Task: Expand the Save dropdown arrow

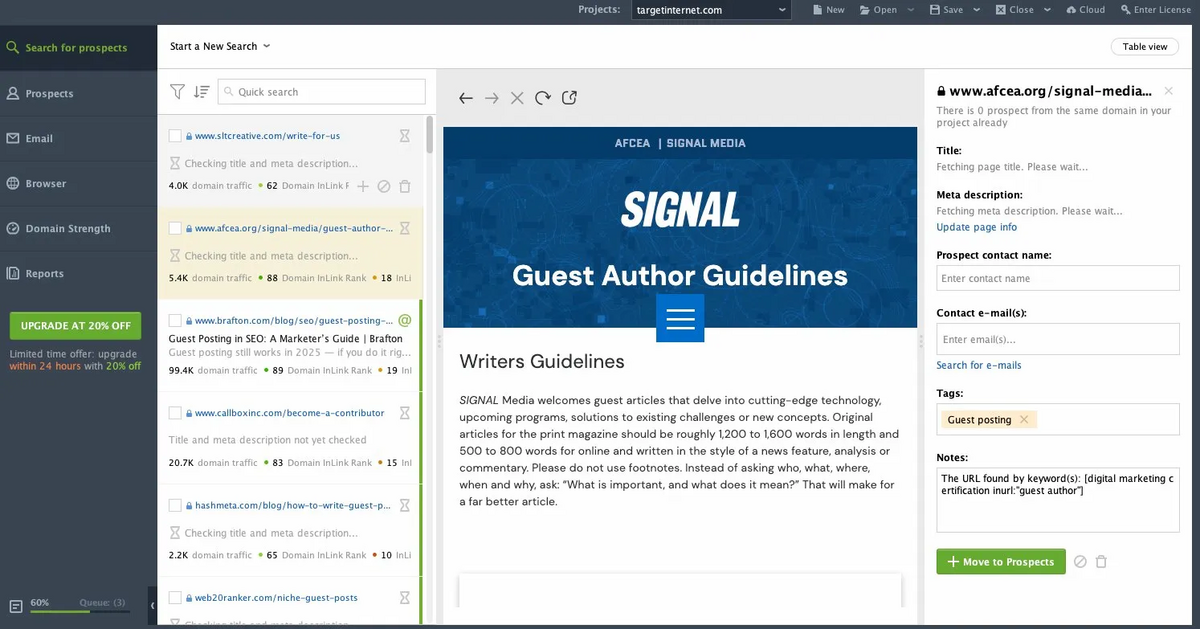Action: point(978,10)
